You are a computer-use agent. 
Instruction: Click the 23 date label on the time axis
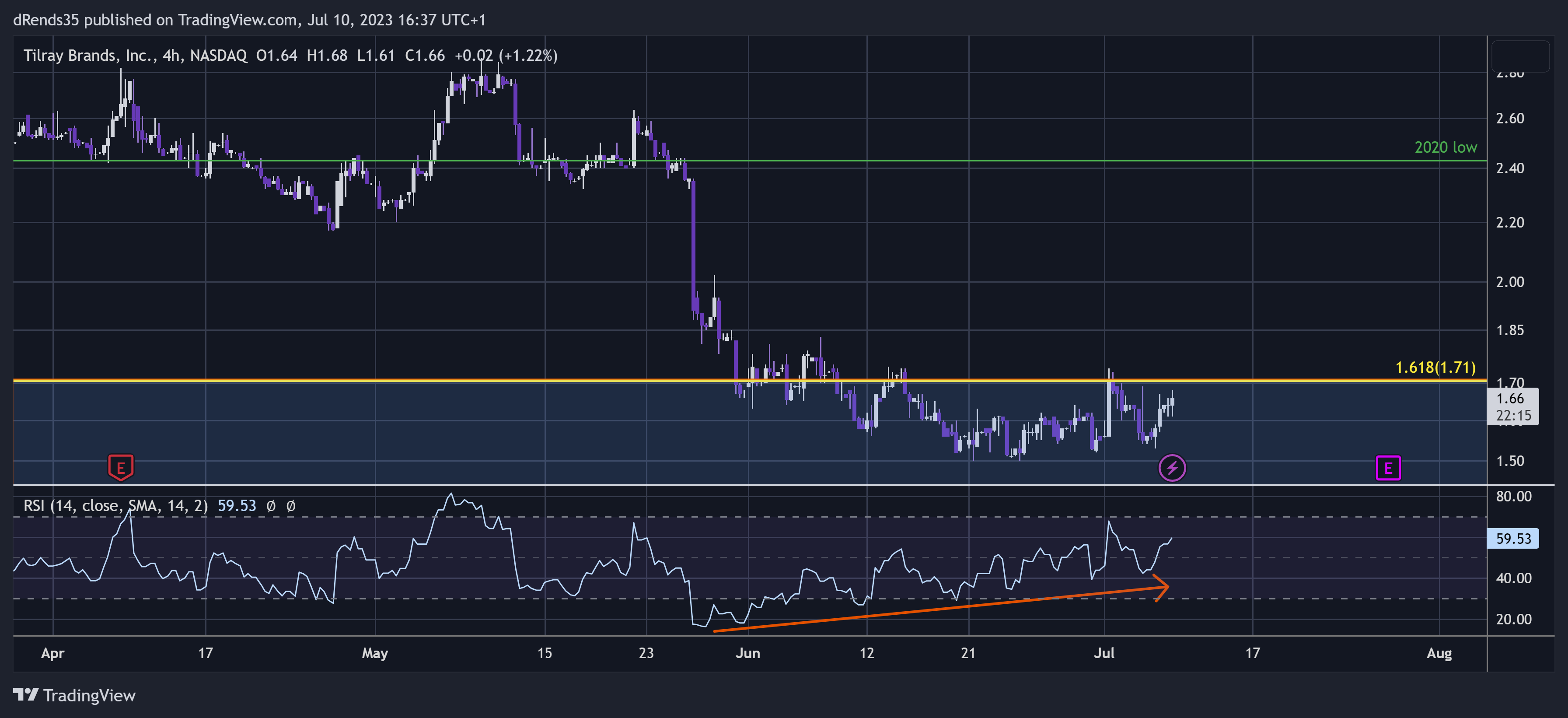point(646,653)
